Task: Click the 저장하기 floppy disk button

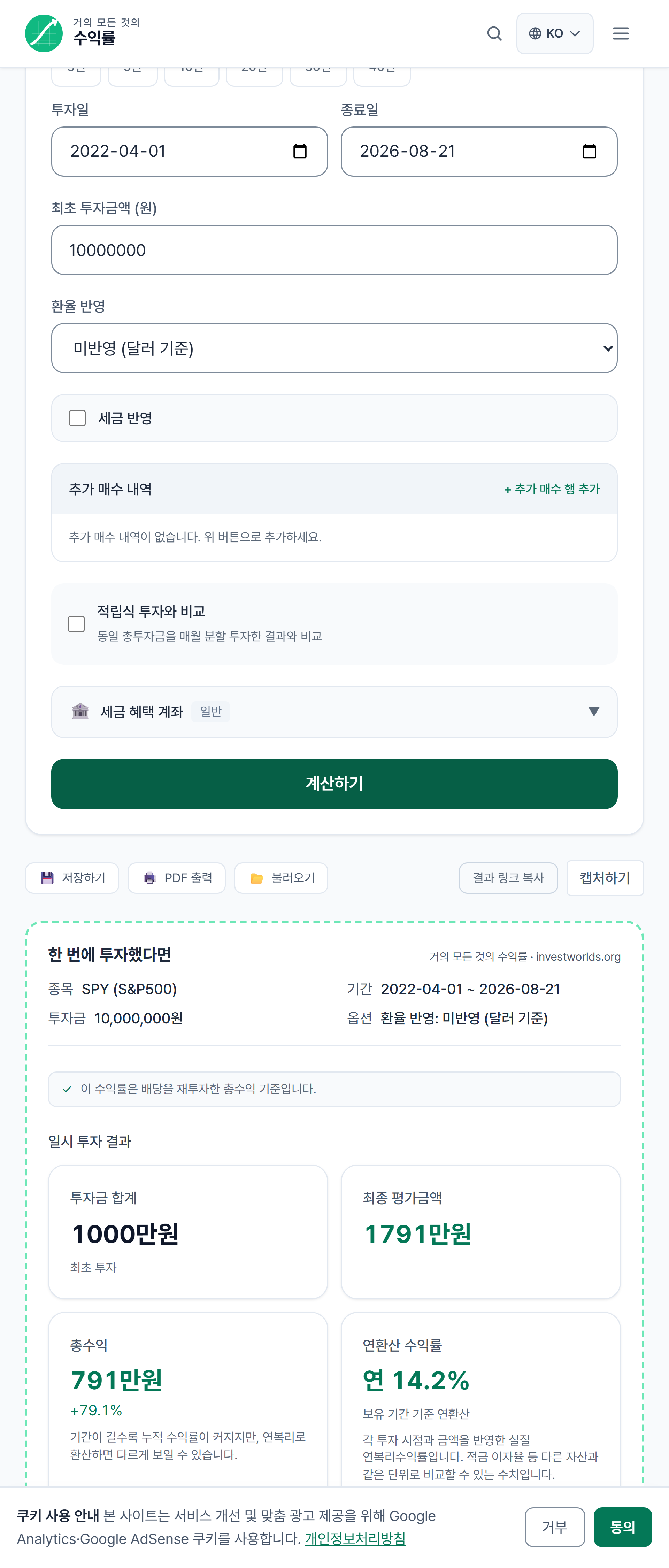Action: tap(72, 878)
